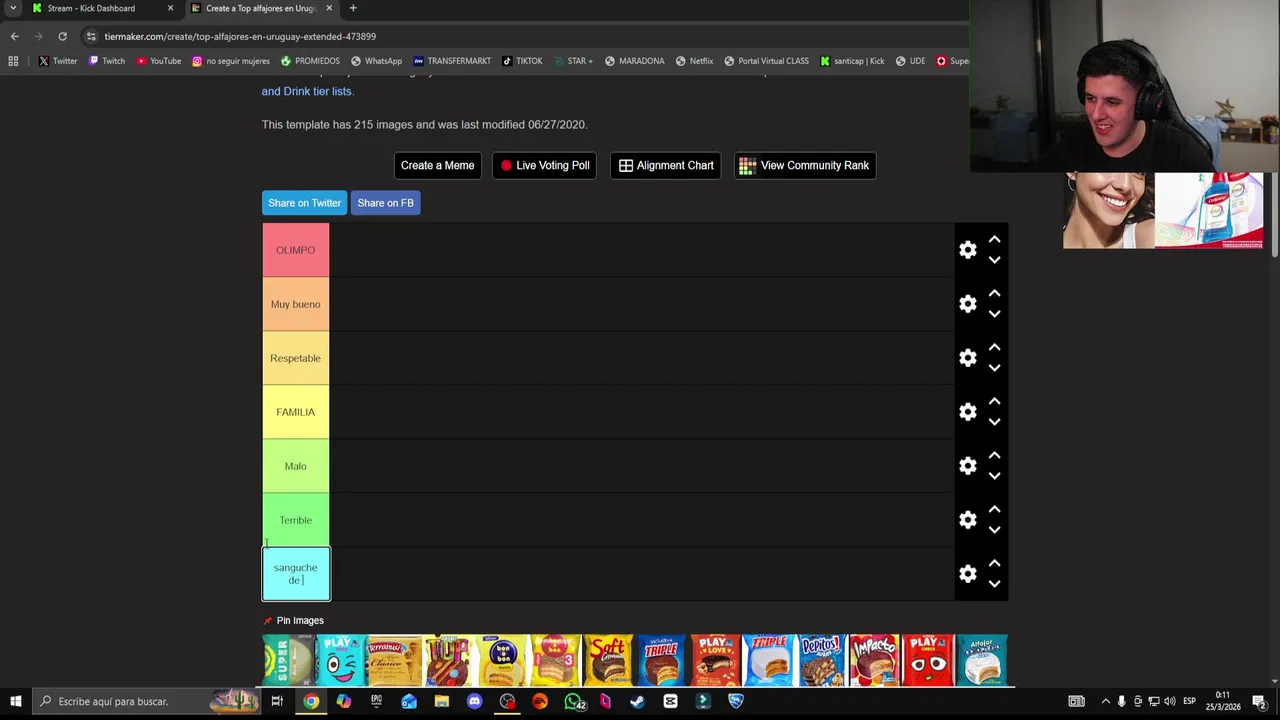Open the Twitch bookmark
1280x720 pixels.
(x=107, y=61)
